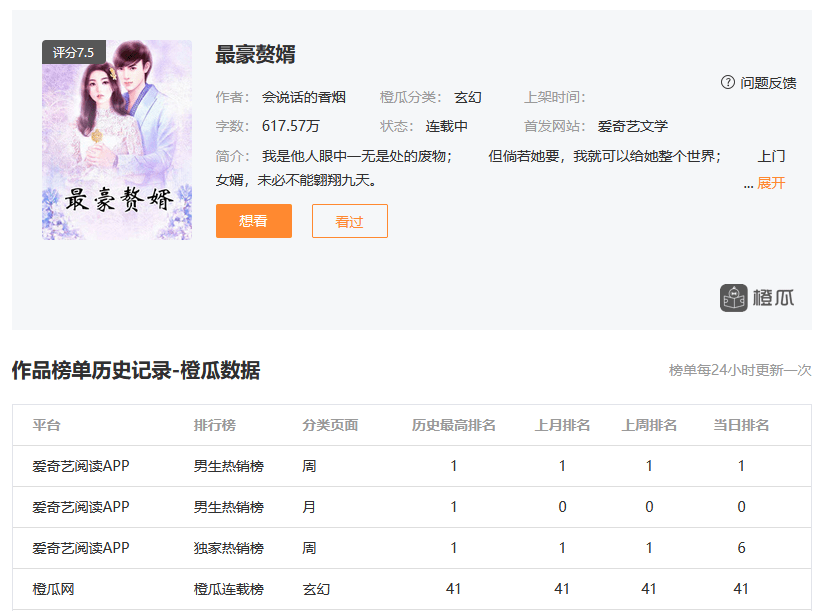Click the 当日排名 column header
Image resolution: width=827 pixels, height=611 pixels.
pyautogui.click(x=741, y=425)
